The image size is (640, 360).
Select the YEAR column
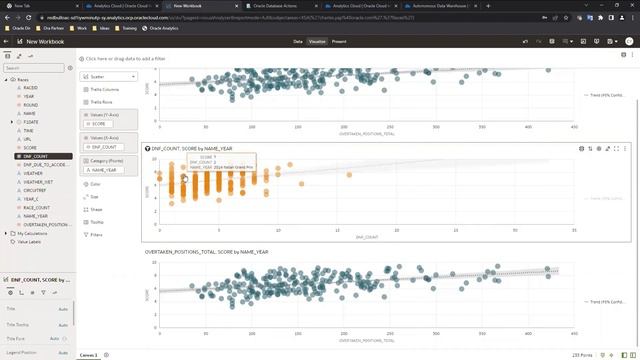point(29,96)
